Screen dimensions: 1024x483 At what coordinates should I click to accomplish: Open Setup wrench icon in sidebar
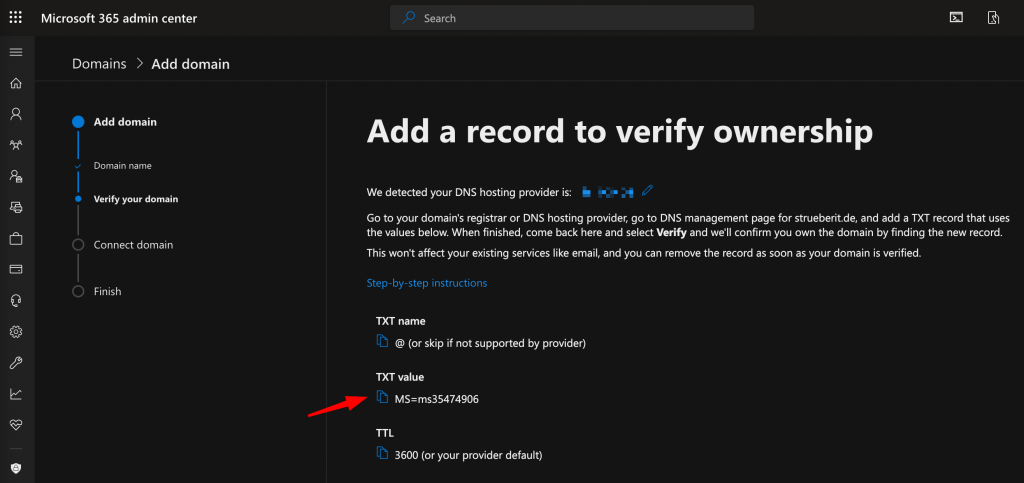pos(16,362)
